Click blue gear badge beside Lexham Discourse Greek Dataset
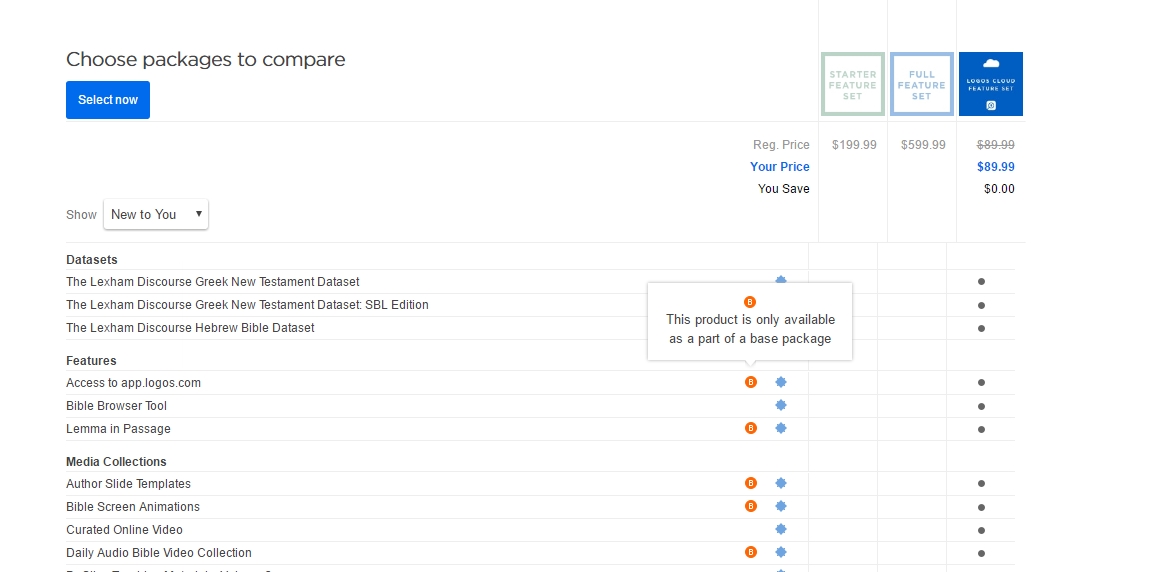 781,279
